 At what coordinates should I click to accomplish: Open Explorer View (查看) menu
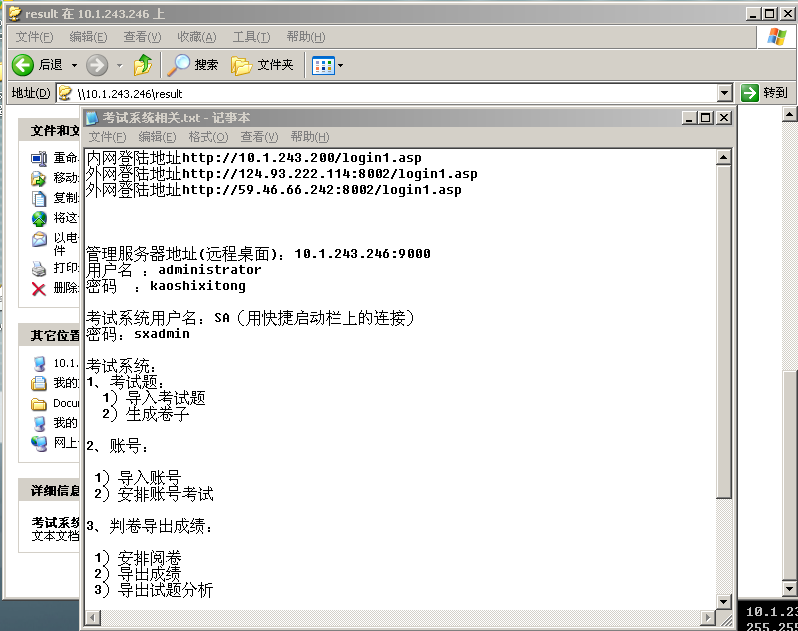tap(142, 37)
